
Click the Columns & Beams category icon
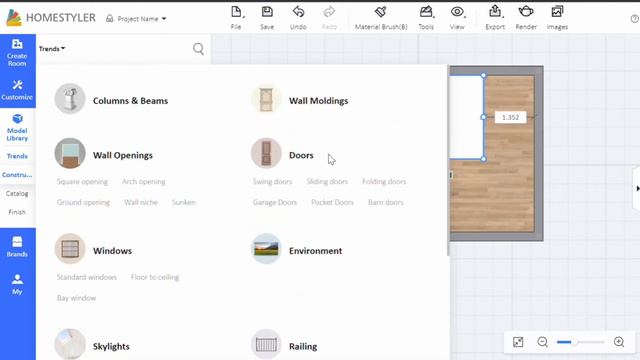tap(70, 99)
